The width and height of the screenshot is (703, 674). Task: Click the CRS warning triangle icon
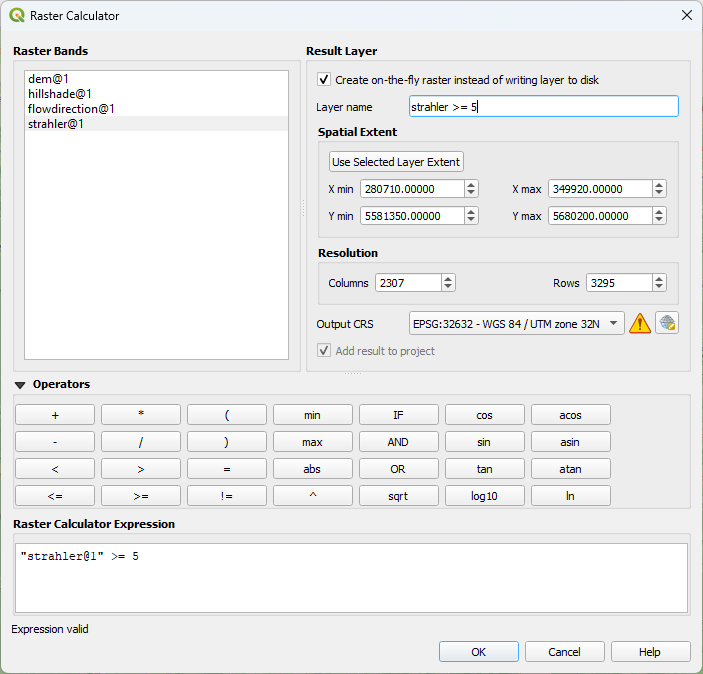pos(640,323)
